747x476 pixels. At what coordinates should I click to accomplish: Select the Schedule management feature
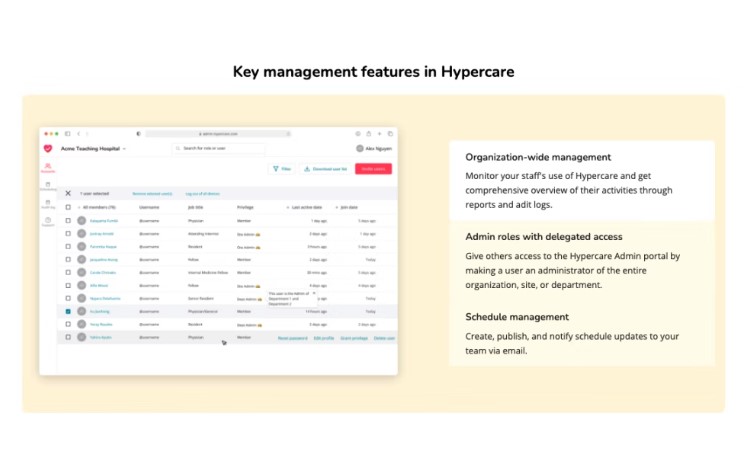click(582, 334)
